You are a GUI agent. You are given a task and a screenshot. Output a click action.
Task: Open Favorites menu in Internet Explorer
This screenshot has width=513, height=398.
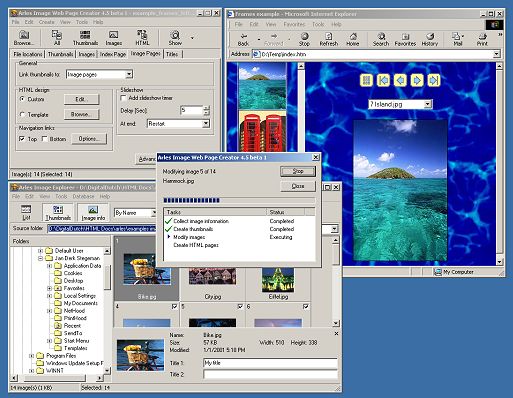(294, 24)
